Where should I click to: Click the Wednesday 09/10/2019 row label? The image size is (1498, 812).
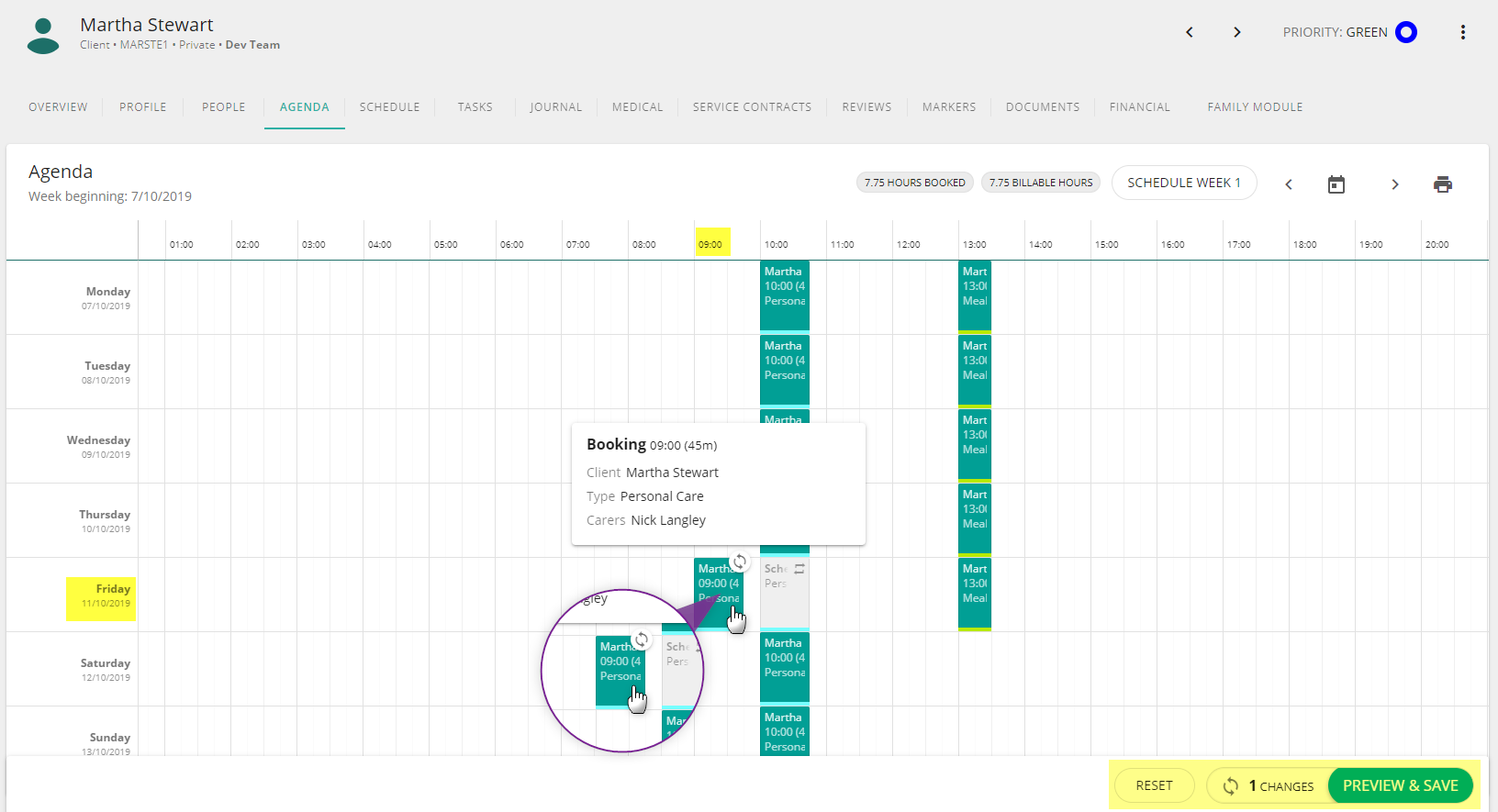pyautogui.click(x=99, y=447)
